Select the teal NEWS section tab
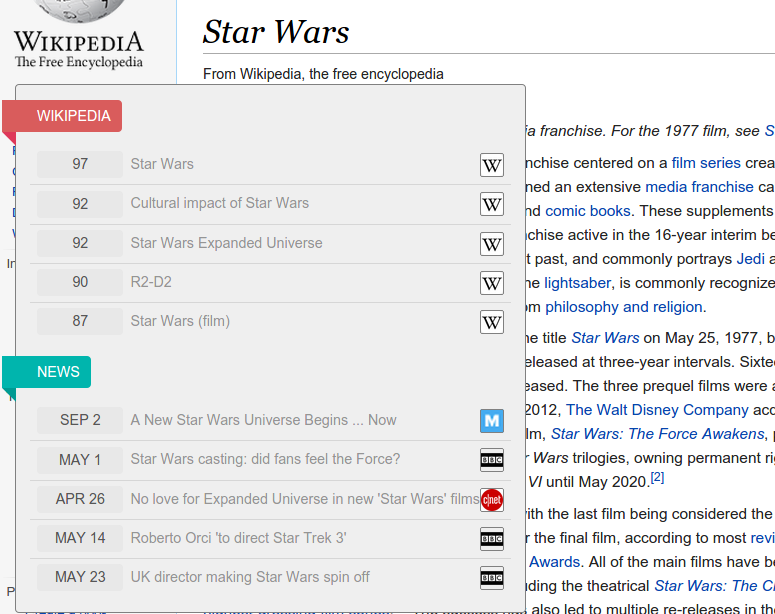The width and height of the screenshot is (775, 614). 57,372
